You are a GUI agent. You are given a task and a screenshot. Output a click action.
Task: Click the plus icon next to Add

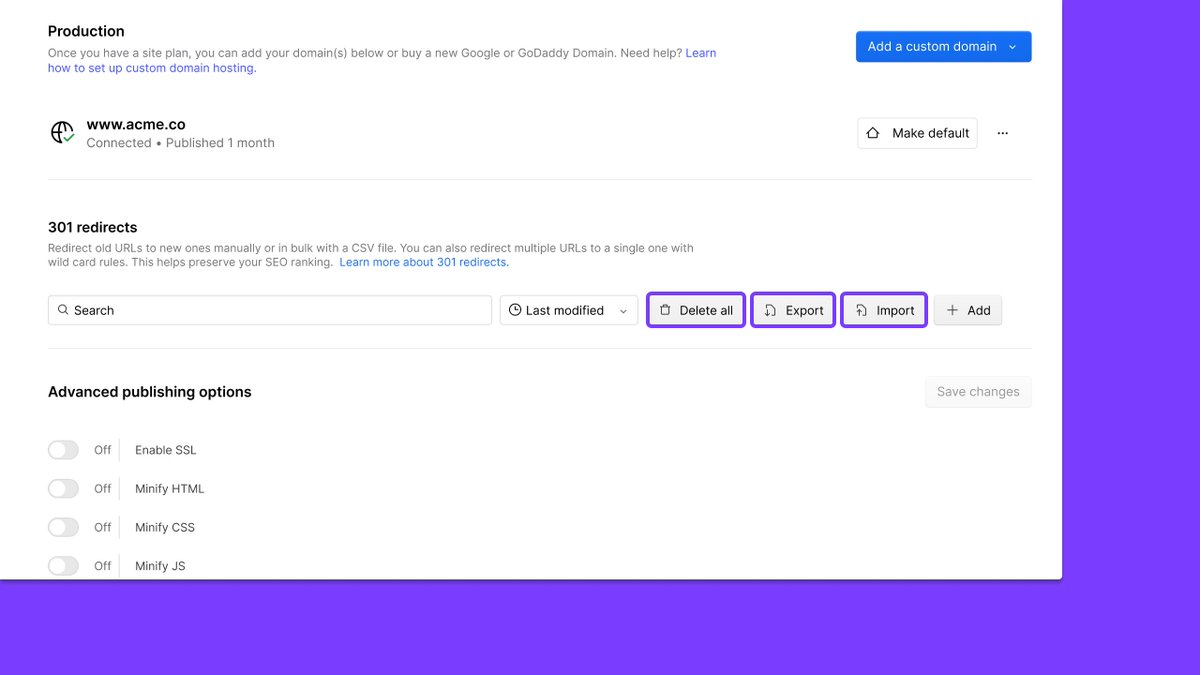coord(952,310)
